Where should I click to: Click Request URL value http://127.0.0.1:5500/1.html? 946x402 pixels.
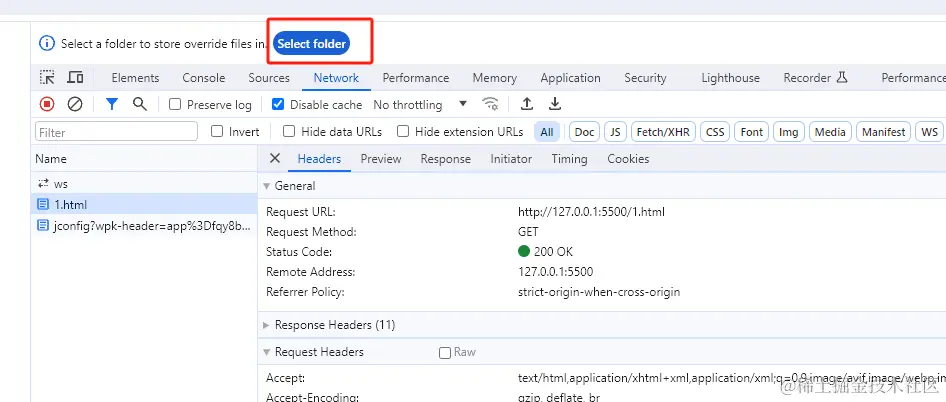click(591, 212)
